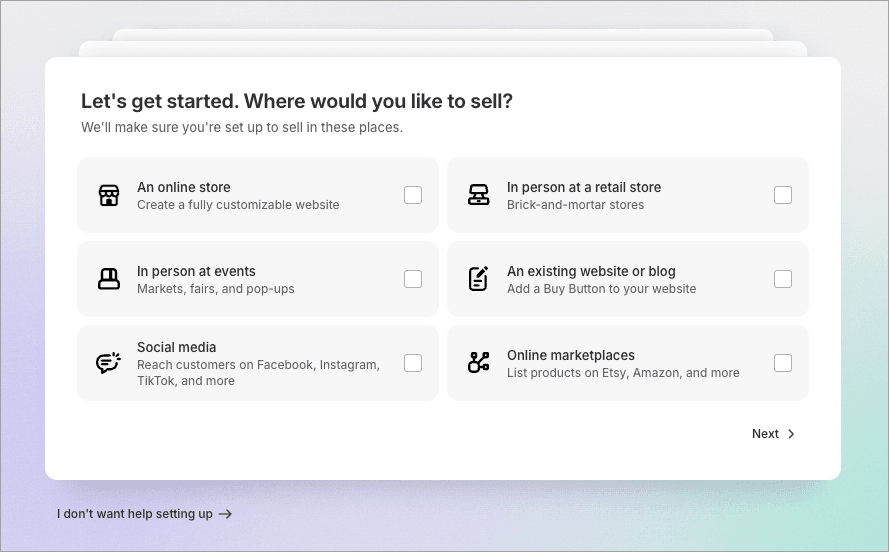Click 'Add a Buy Button to your website' text

(602, 288)
